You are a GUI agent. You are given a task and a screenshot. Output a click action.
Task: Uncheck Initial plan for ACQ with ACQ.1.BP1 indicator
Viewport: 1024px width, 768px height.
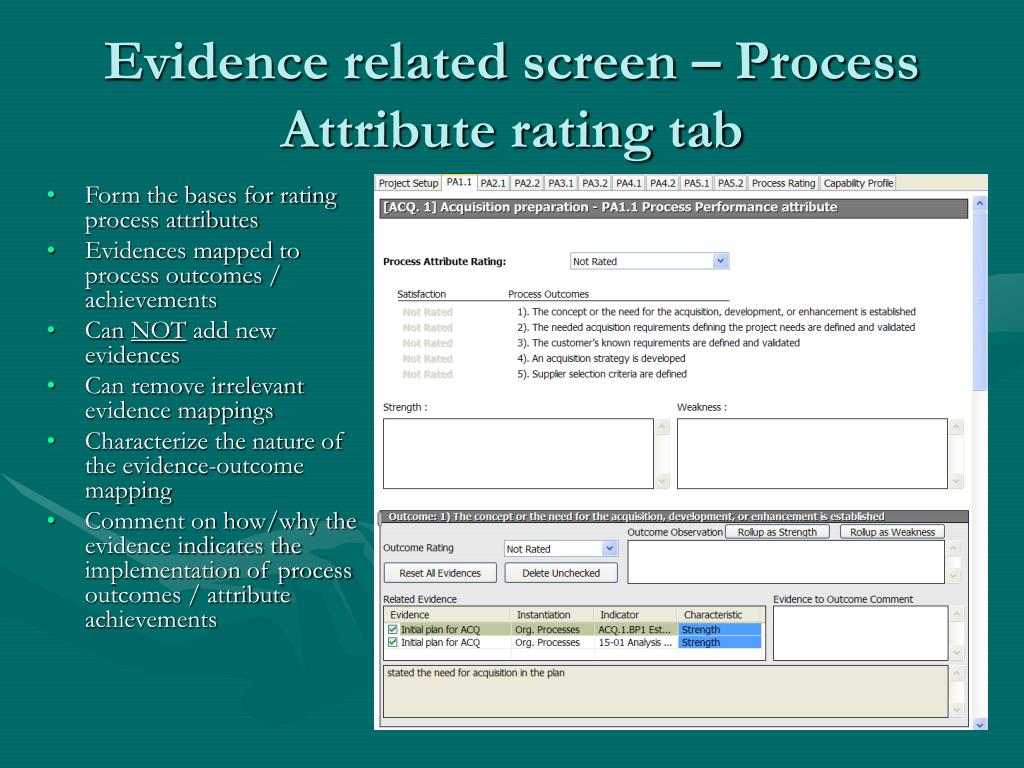[x=392, y=630]
